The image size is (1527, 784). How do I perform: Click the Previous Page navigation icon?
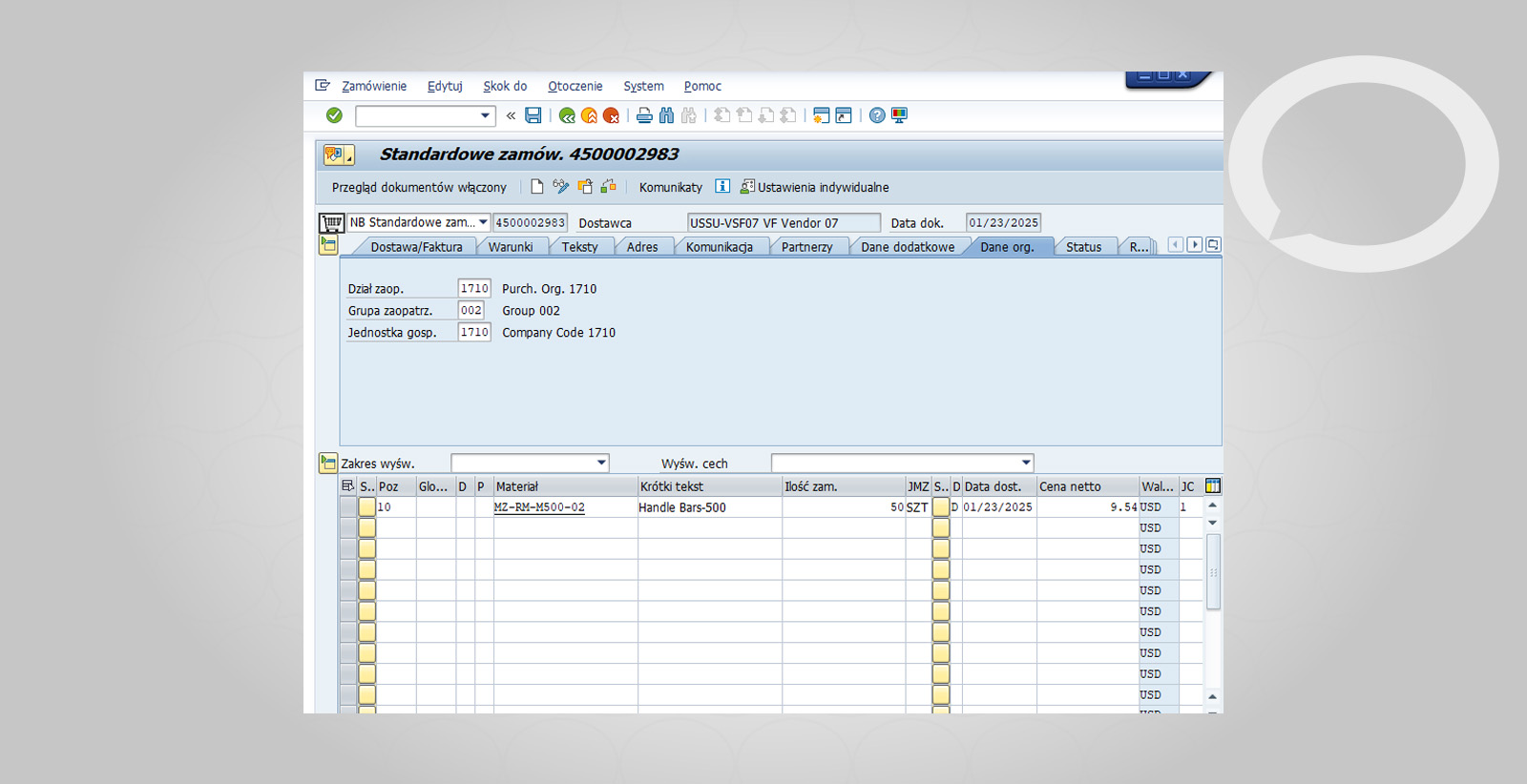pyautogui.click(x=744, y=115)
